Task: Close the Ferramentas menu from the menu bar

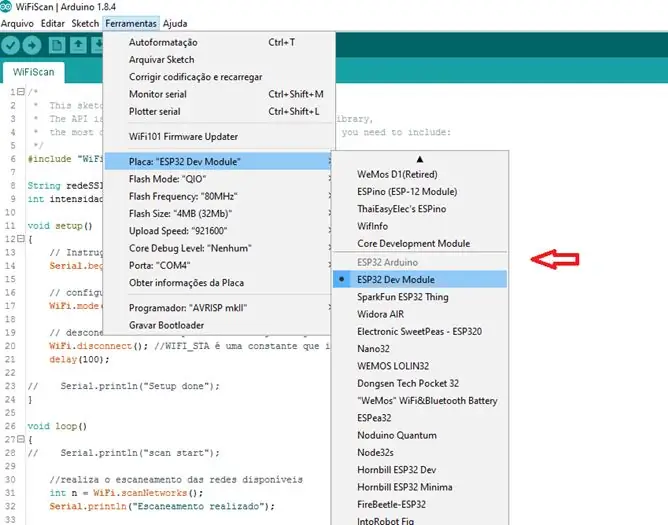Action: click(x=131, y=23)
